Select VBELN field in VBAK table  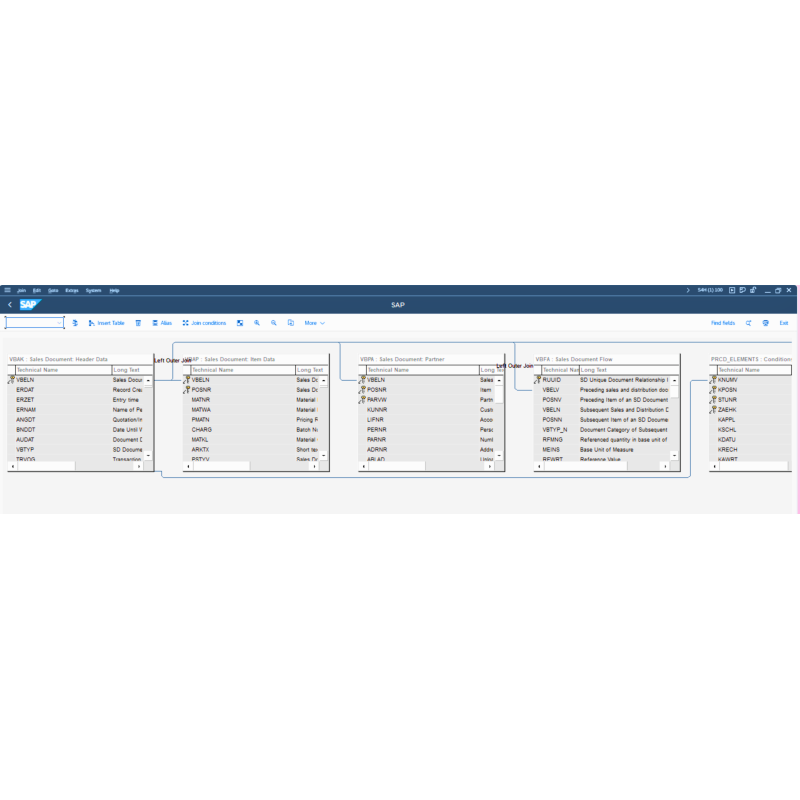pyautogui.click(x=26, y=380)
